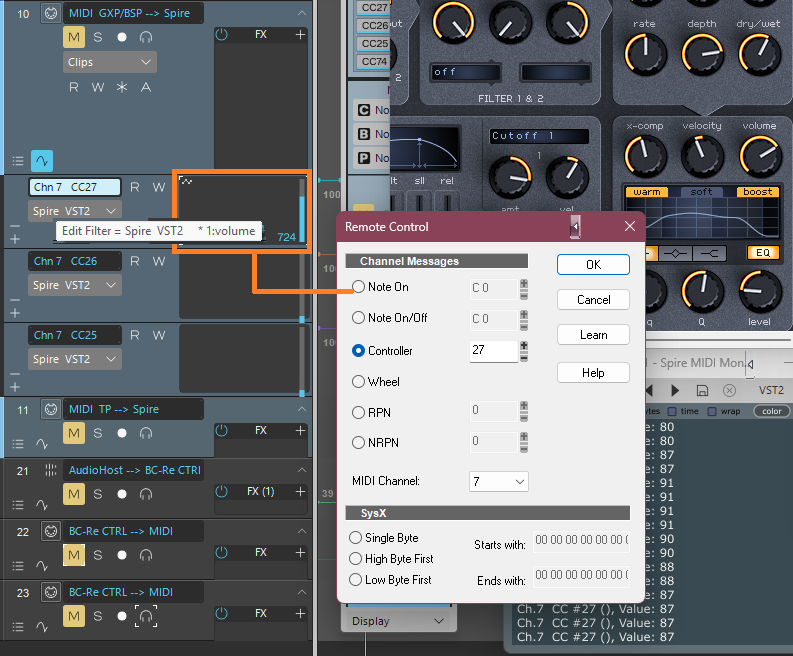
Task: Enable automation Write on Chn 7 CC27 lane
Action: coord(159,187)
